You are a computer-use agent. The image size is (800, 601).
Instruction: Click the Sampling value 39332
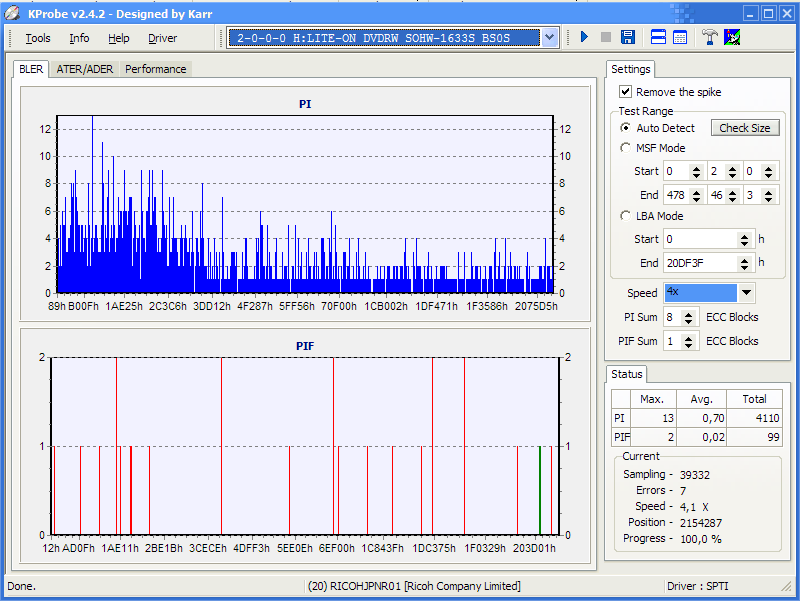(694, 475)
